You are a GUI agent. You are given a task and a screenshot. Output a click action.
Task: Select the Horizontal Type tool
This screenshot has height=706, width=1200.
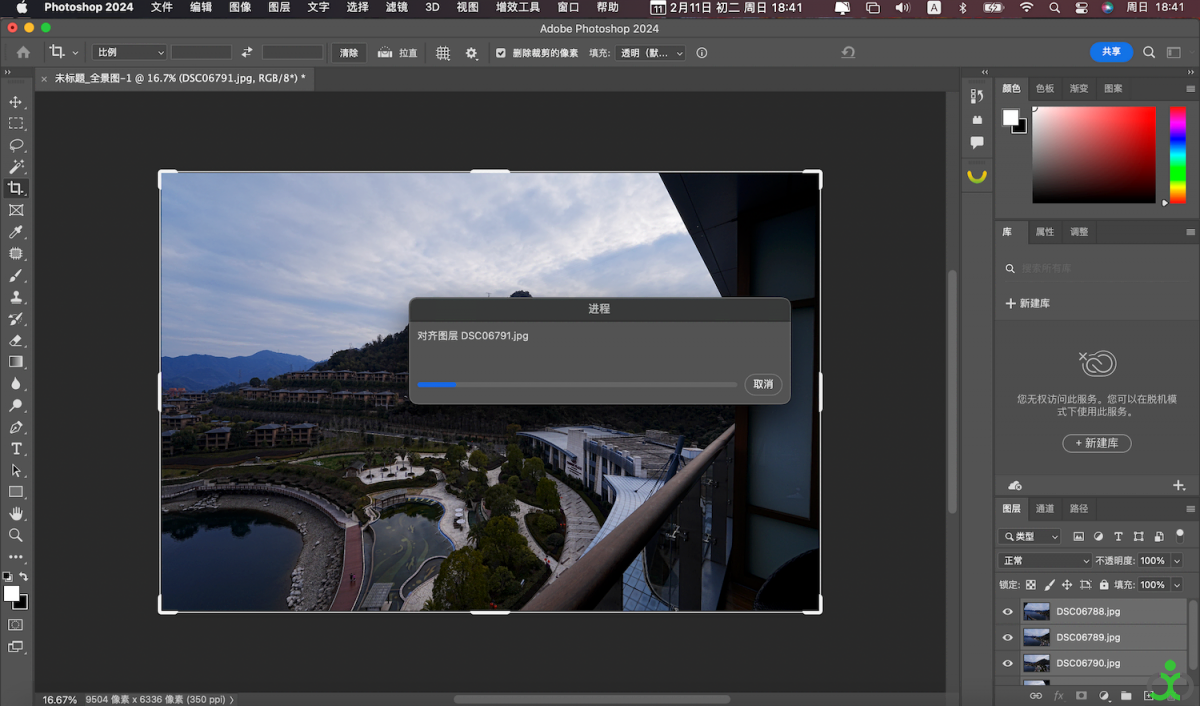pyautogui.click(x=16, y=449)
